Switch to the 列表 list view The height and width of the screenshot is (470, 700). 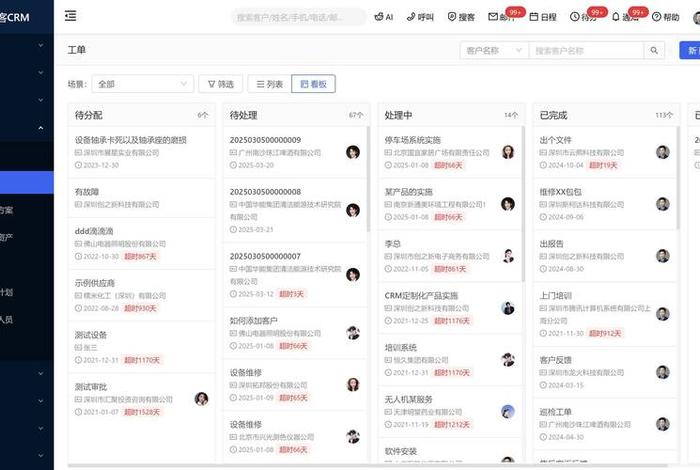[269, 84]
